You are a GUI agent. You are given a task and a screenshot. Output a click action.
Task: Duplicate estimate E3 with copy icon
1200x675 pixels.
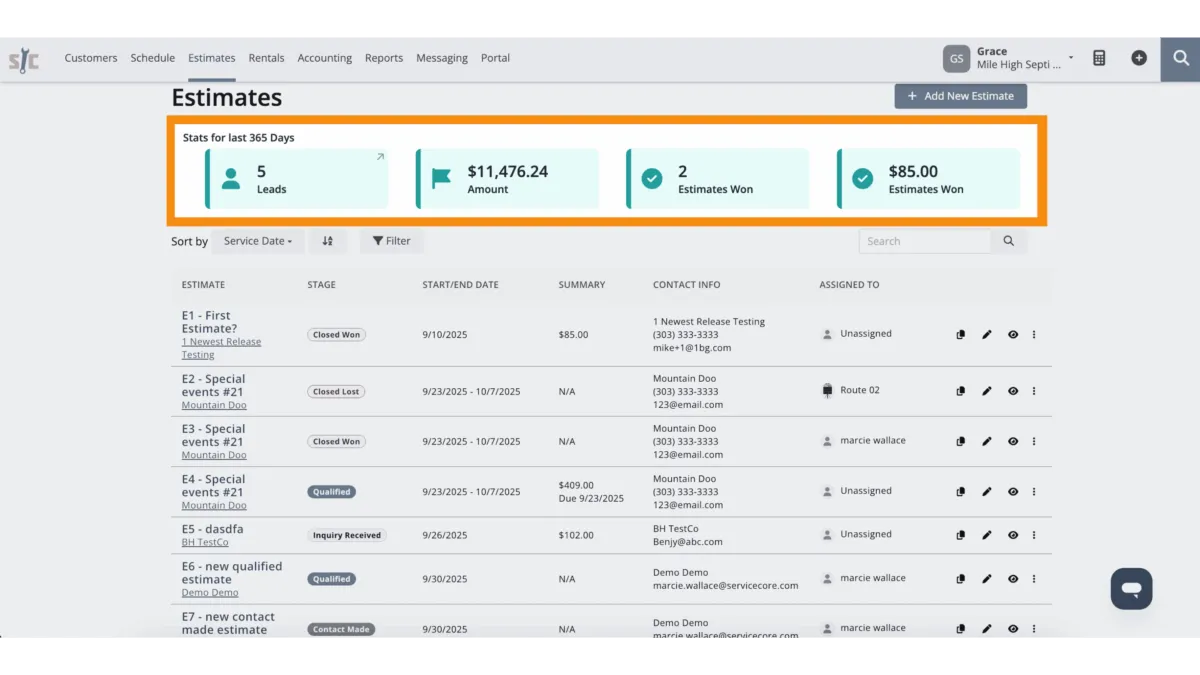point(960,441)
